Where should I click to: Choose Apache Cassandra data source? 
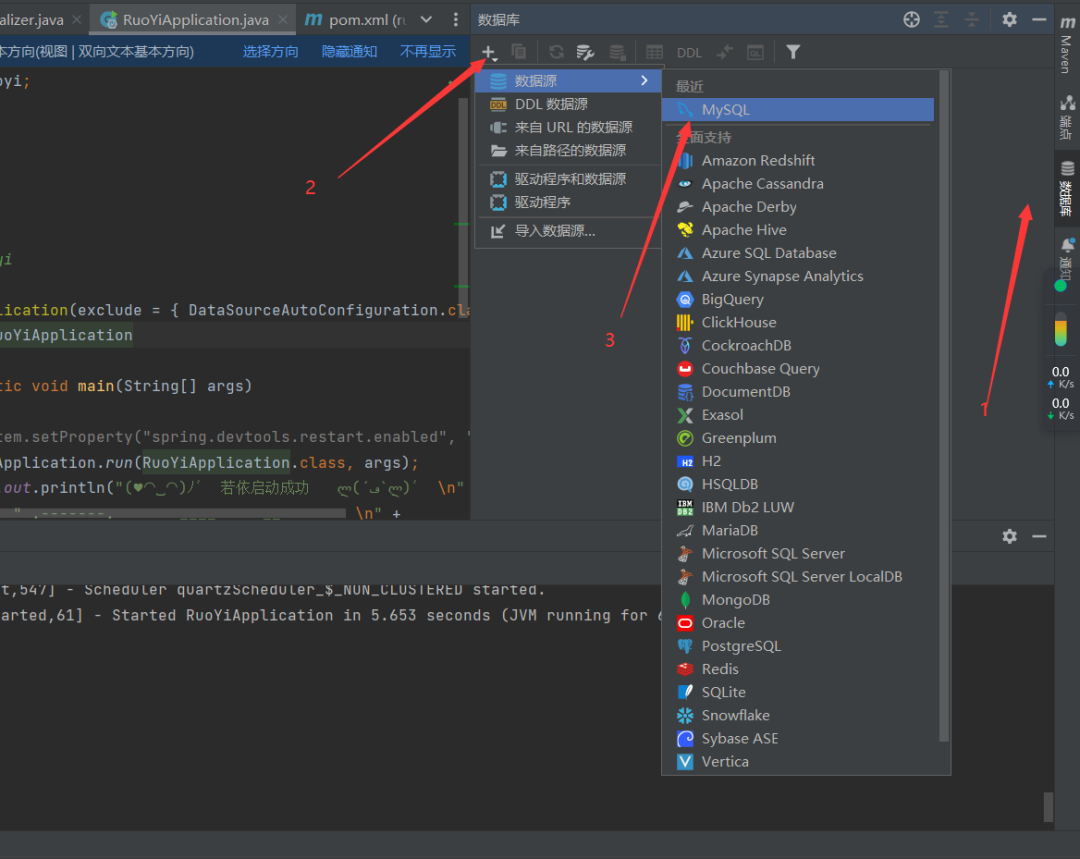(800, 184)
